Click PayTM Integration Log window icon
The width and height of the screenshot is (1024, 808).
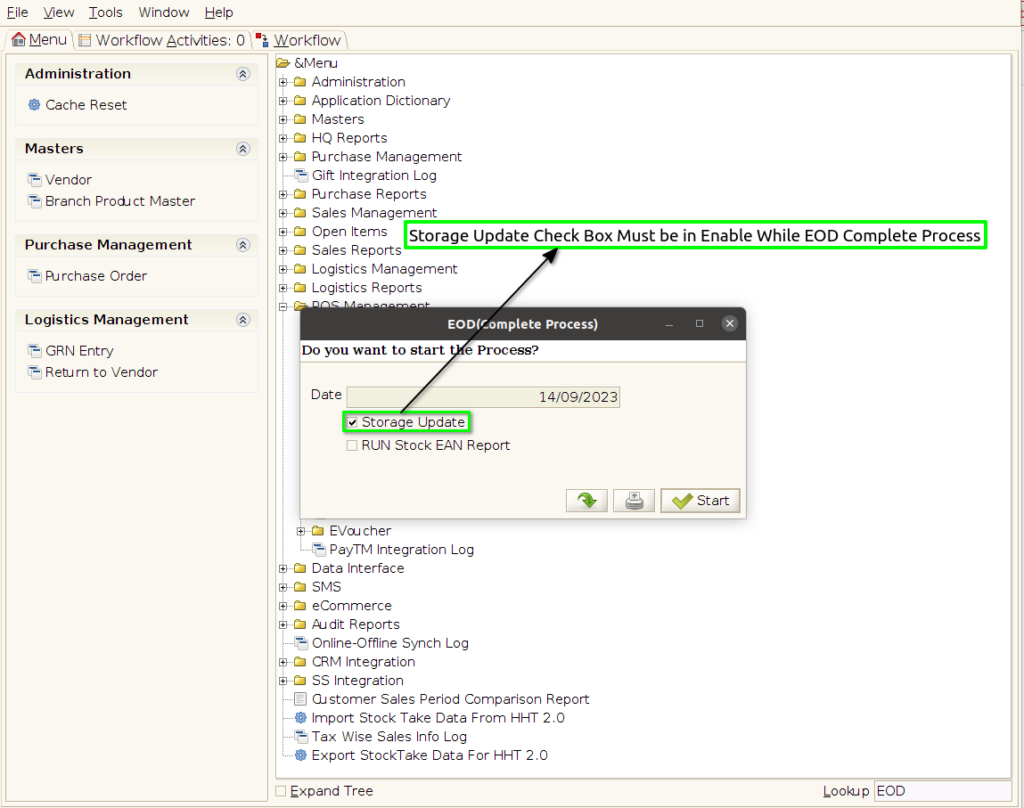click(318, 549)
